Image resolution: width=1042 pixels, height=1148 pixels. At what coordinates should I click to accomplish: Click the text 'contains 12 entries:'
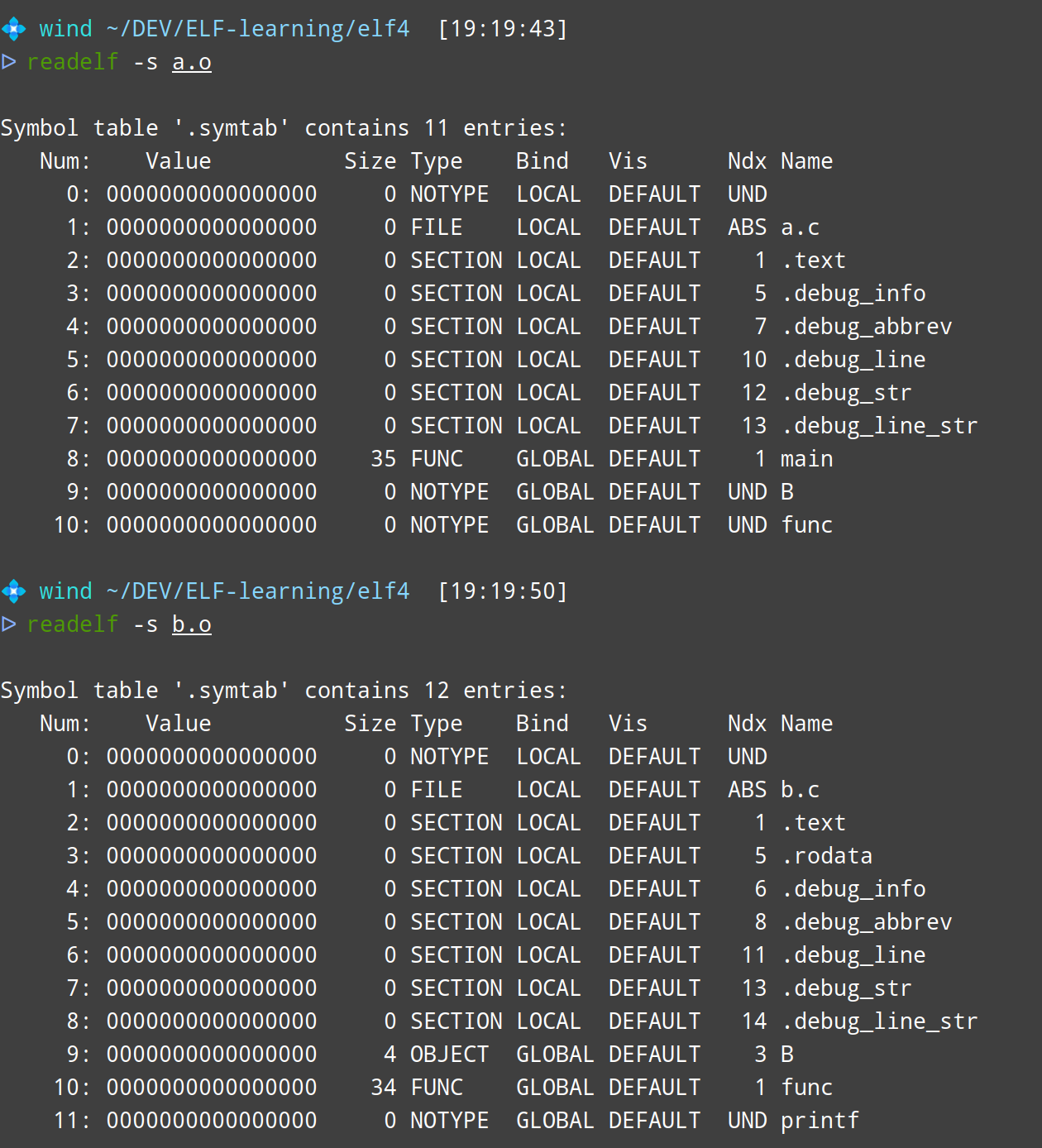436,691
